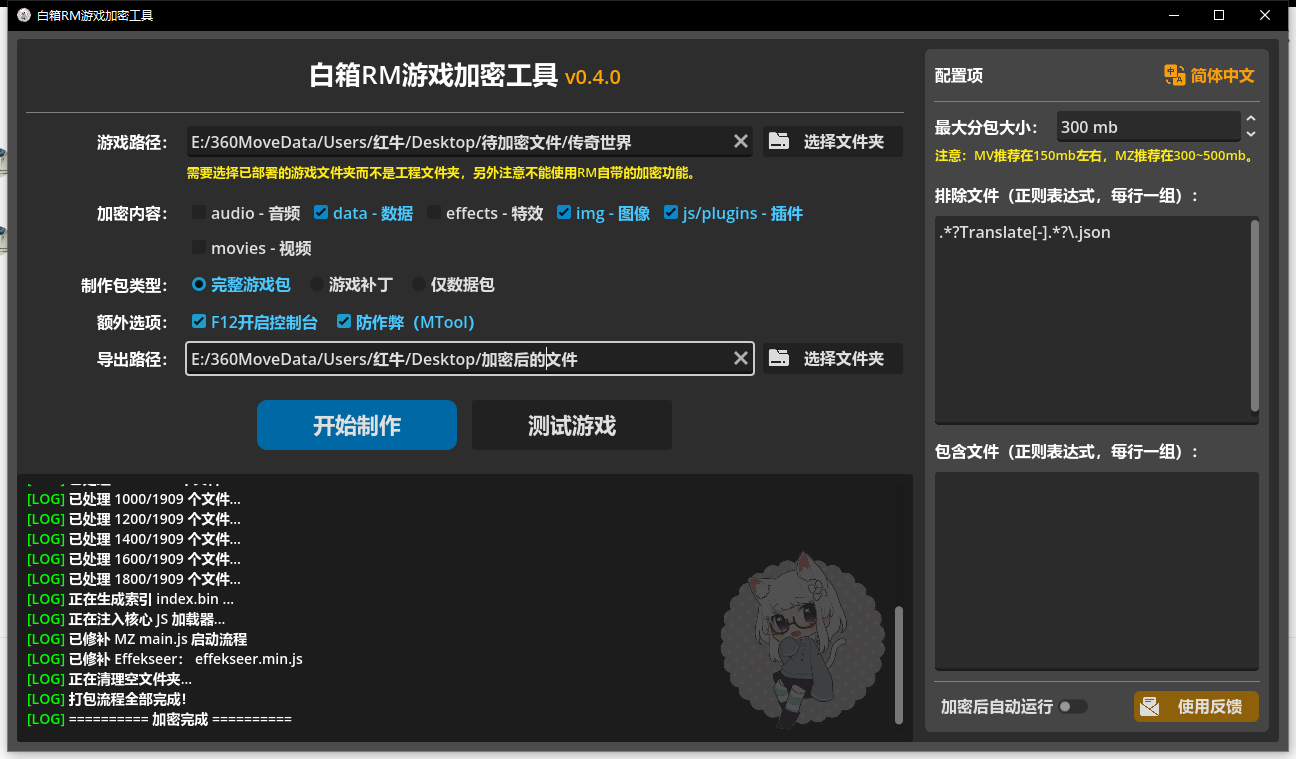Click log line 已修补 MZ main.js 启动流程
Screen dimensions: 1296x759
click(137, 639)
